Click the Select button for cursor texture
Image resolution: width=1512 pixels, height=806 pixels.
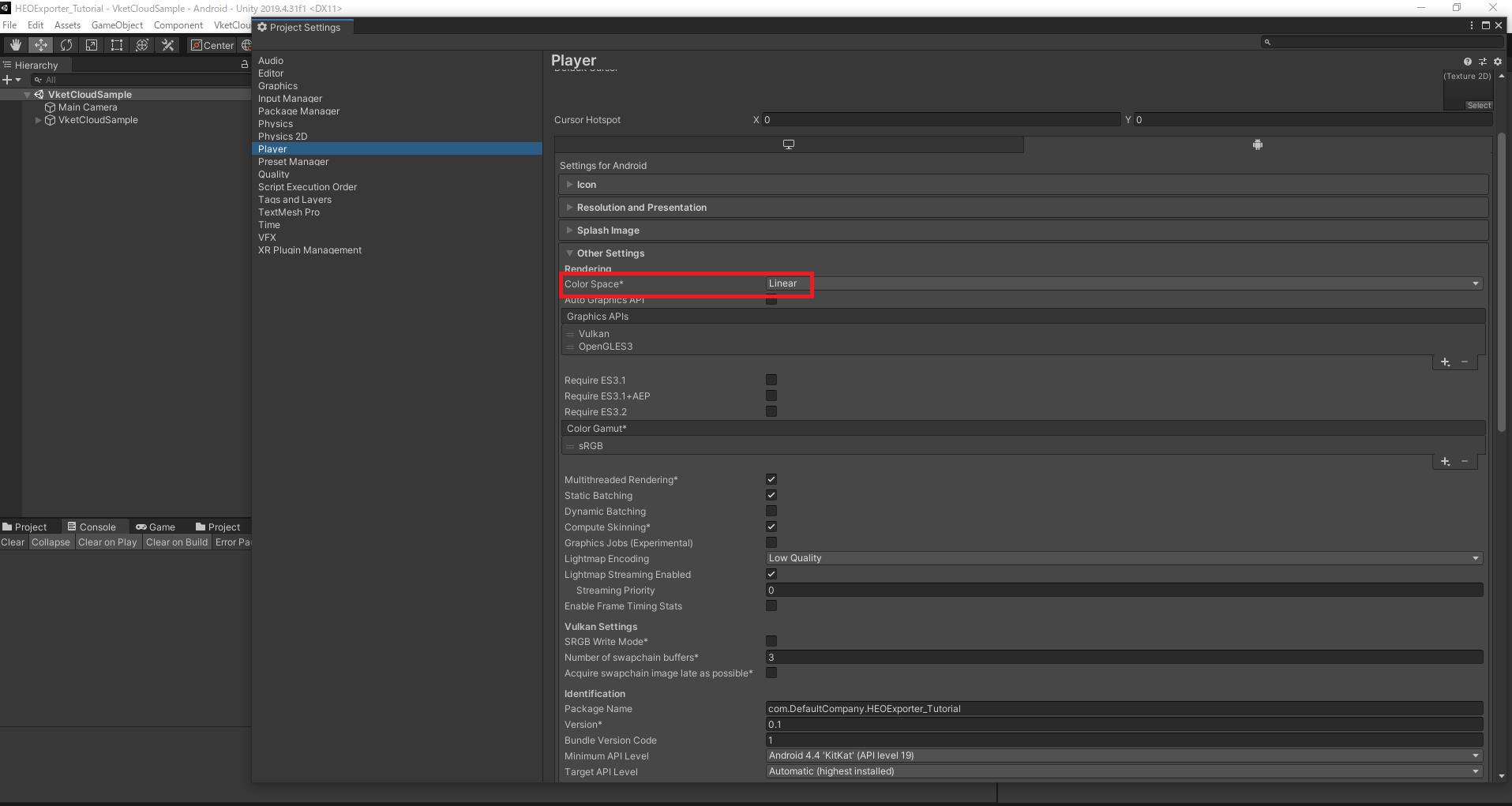click(x=1478, y=106)
